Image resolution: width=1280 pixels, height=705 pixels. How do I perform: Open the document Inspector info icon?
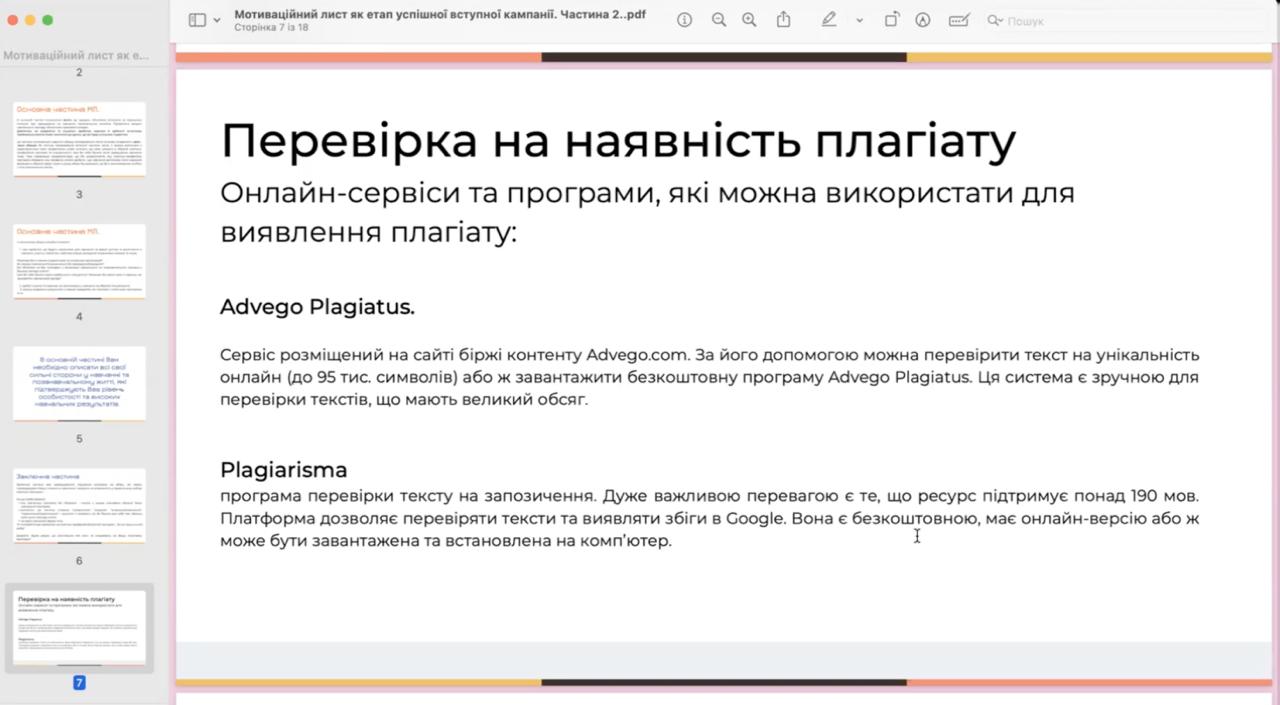click(684, 20)
